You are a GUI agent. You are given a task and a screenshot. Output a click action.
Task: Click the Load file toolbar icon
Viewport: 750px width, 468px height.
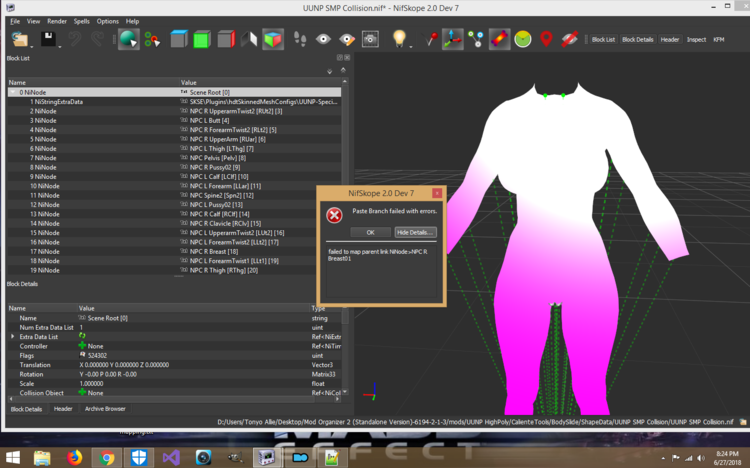[20, 39]
